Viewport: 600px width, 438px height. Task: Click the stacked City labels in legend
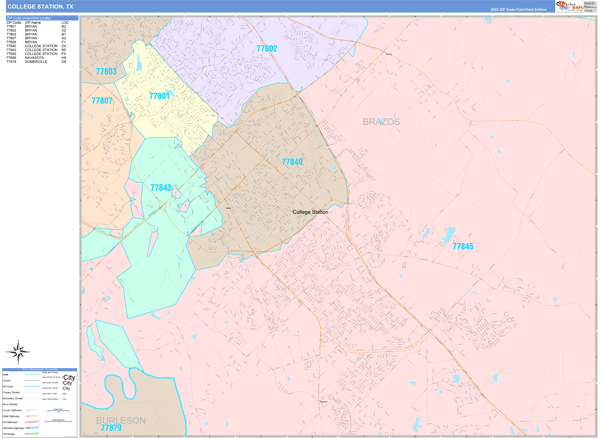(x=68, y=382)
